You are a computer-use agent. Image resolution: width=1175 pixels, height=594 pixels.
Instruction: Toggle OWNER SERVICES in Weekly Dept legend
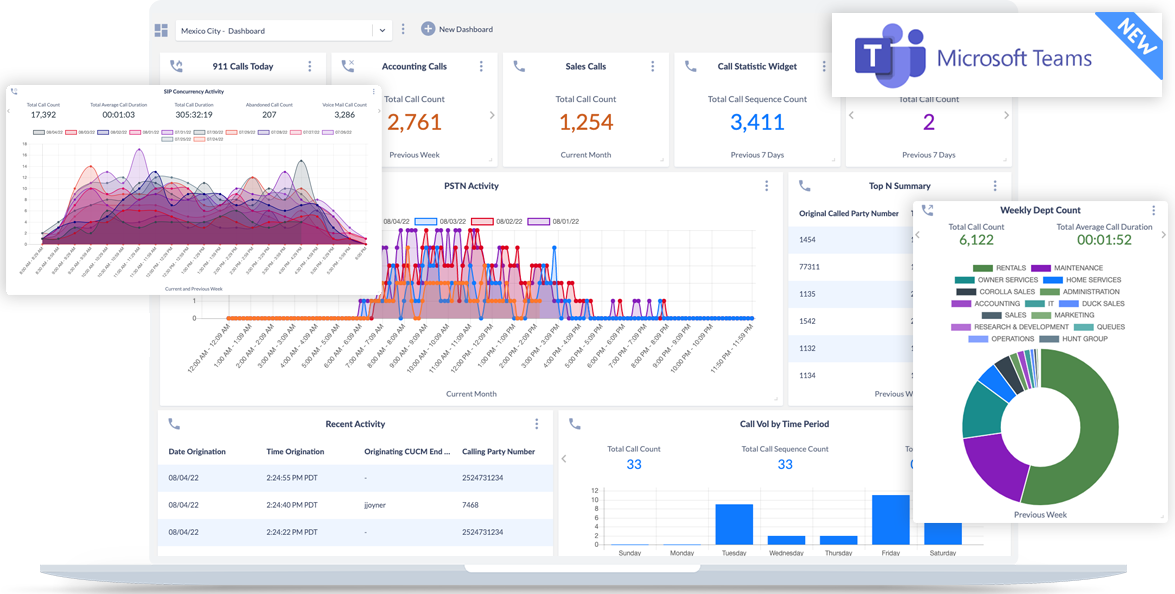997,280
